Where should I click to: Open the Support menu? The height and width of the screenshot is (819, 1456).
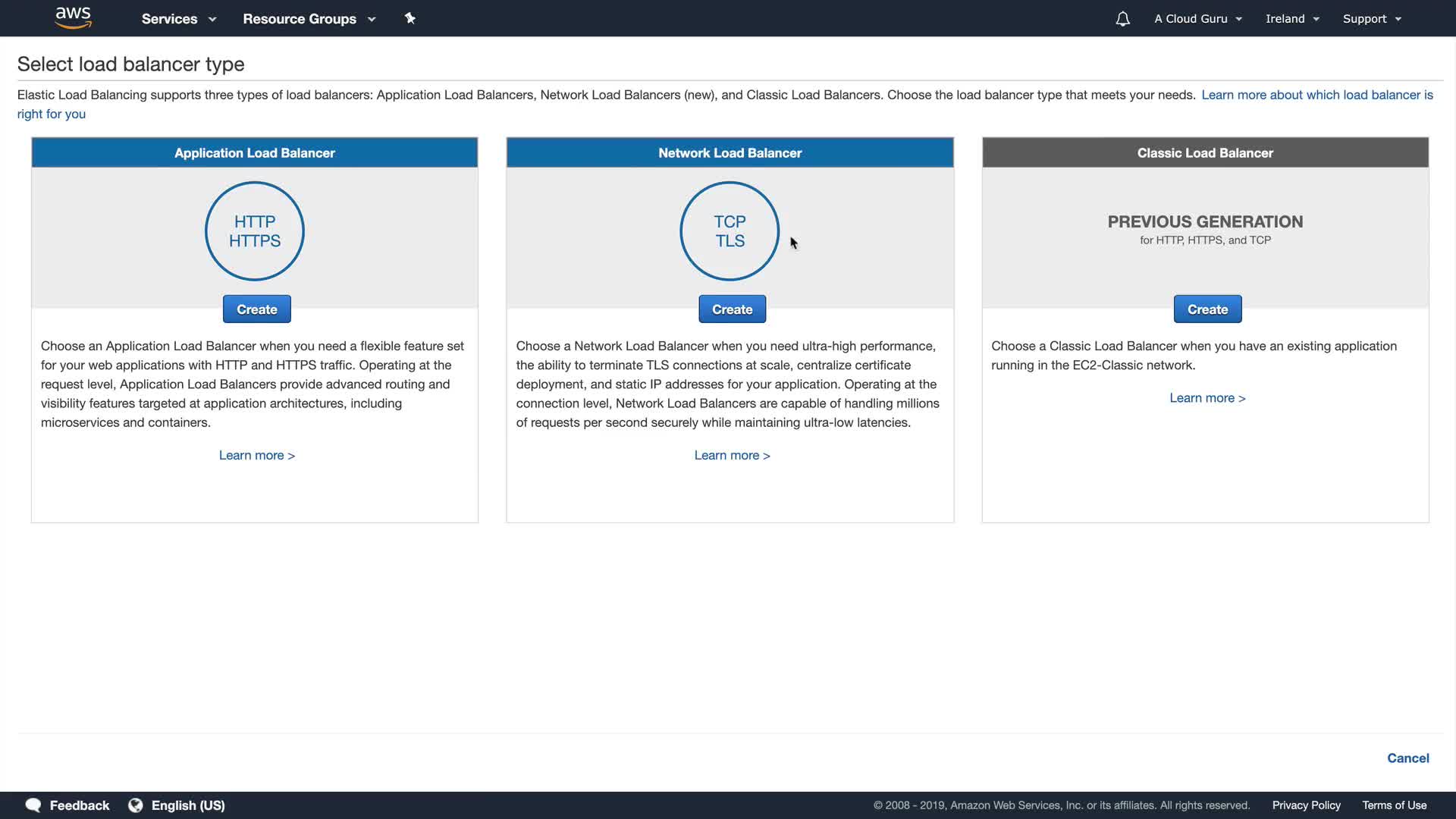tap(1372, 19)
